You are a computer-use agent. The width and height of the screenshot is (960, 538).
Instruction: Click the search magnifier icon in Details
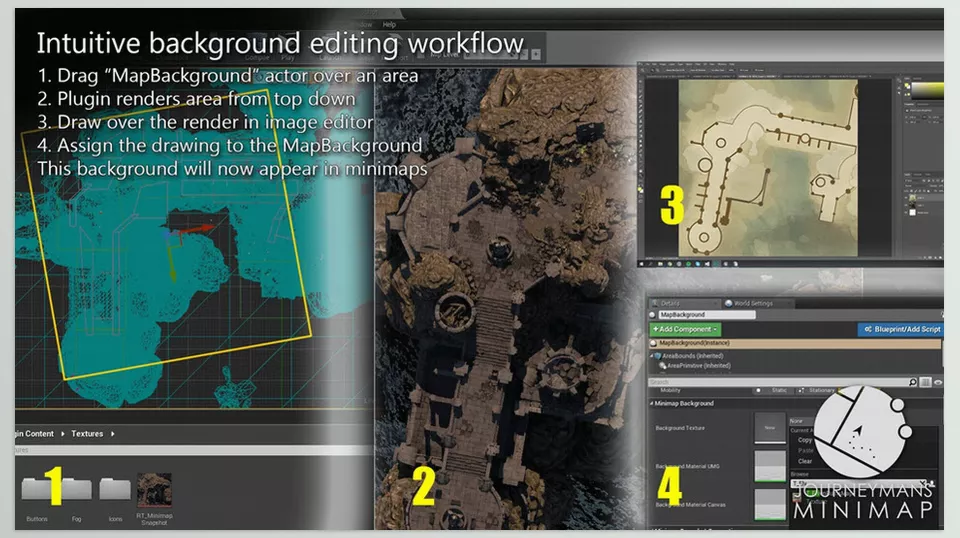(911, 382)
